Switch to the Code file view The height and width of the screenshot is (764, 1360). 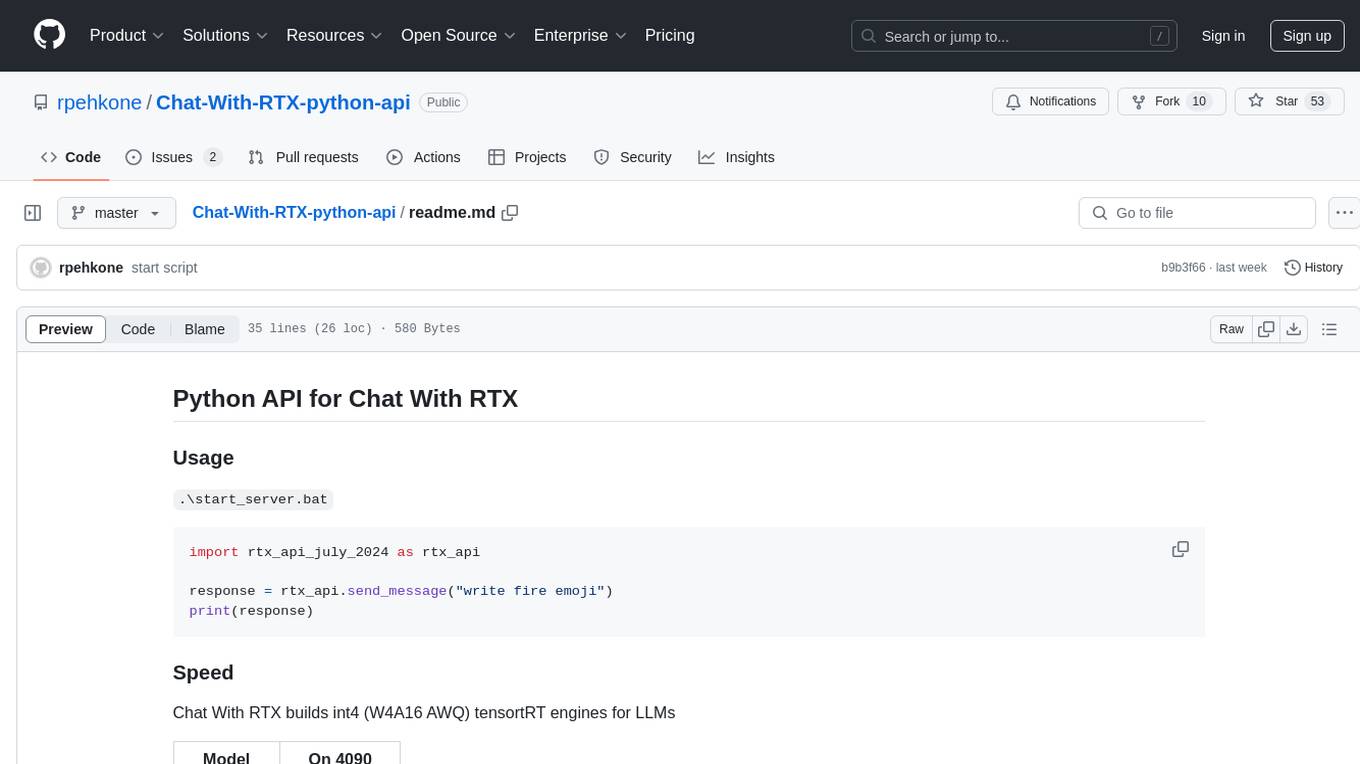(x=138, y=329)
